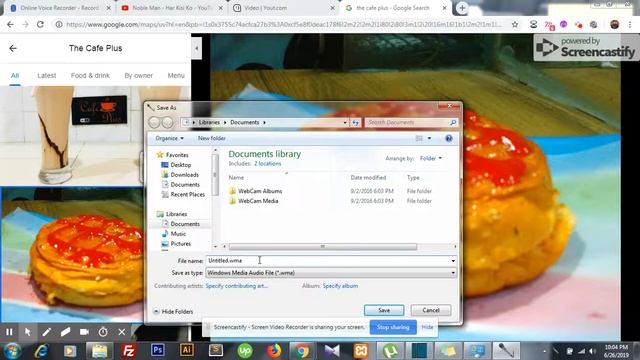
Task: Switch to Chrome in the taskbar
Action: tap(303, 351)
